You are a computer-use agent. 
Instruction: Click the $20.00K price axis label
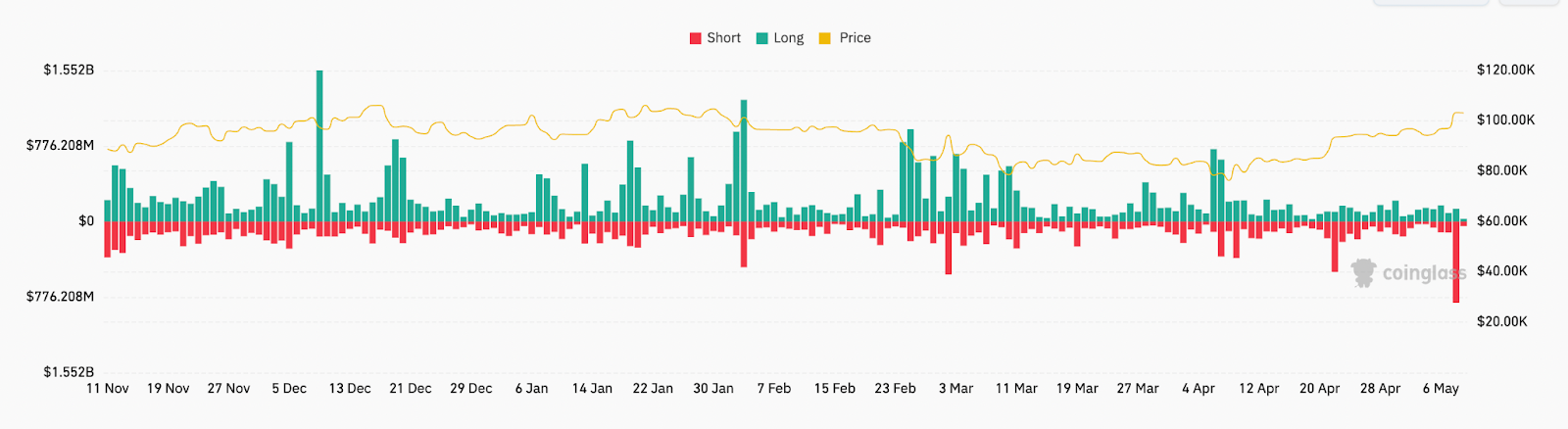pyautogui.click(x=1501, y=321)
